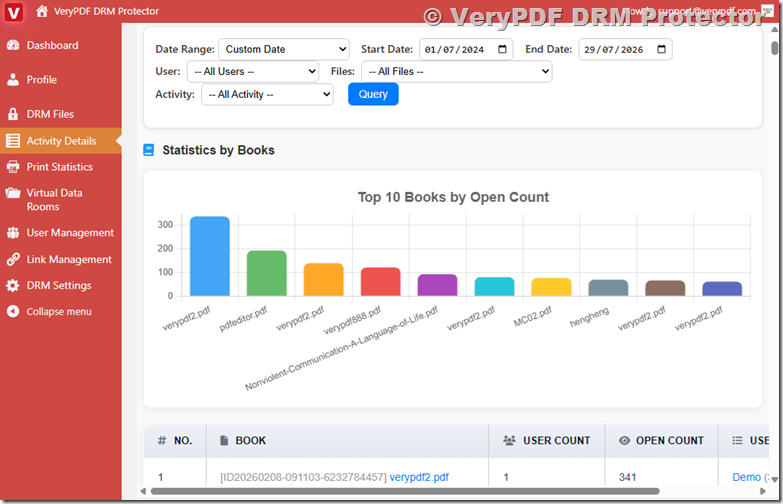
Task: Click the vertical scrollbar thumb at right edge
Action: (x=775, y=48)
